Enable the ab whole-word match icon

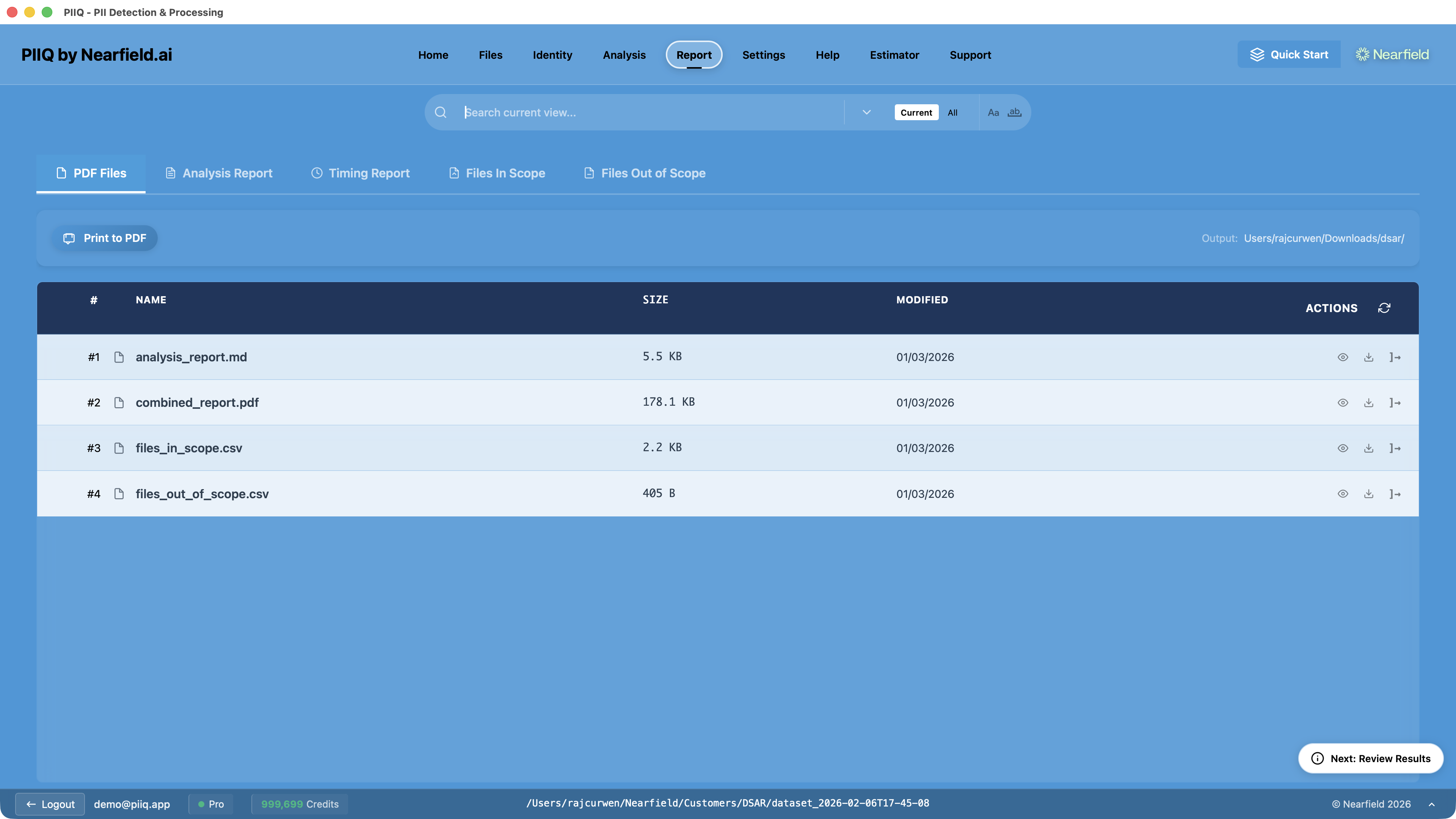1015,112
